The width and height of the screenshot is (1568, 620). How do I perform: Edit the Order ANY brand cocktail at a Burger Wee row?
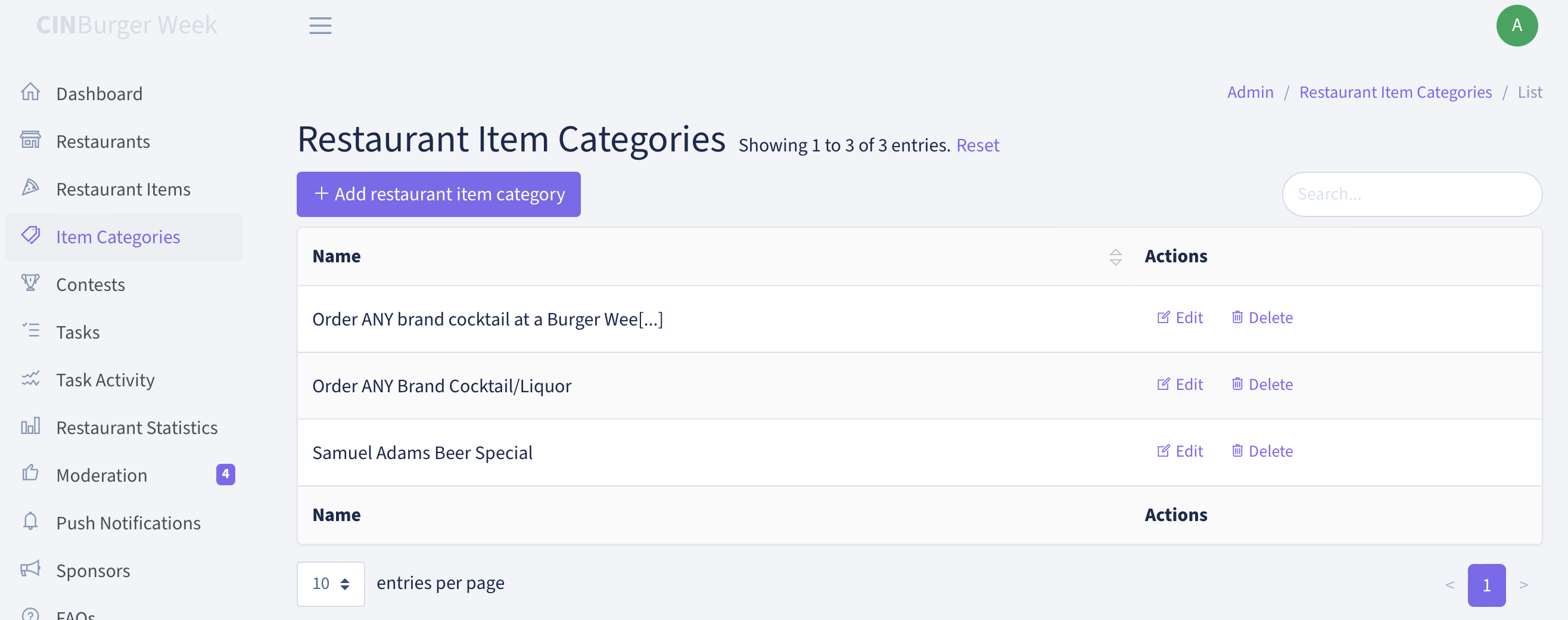(x=1180, y=317)
